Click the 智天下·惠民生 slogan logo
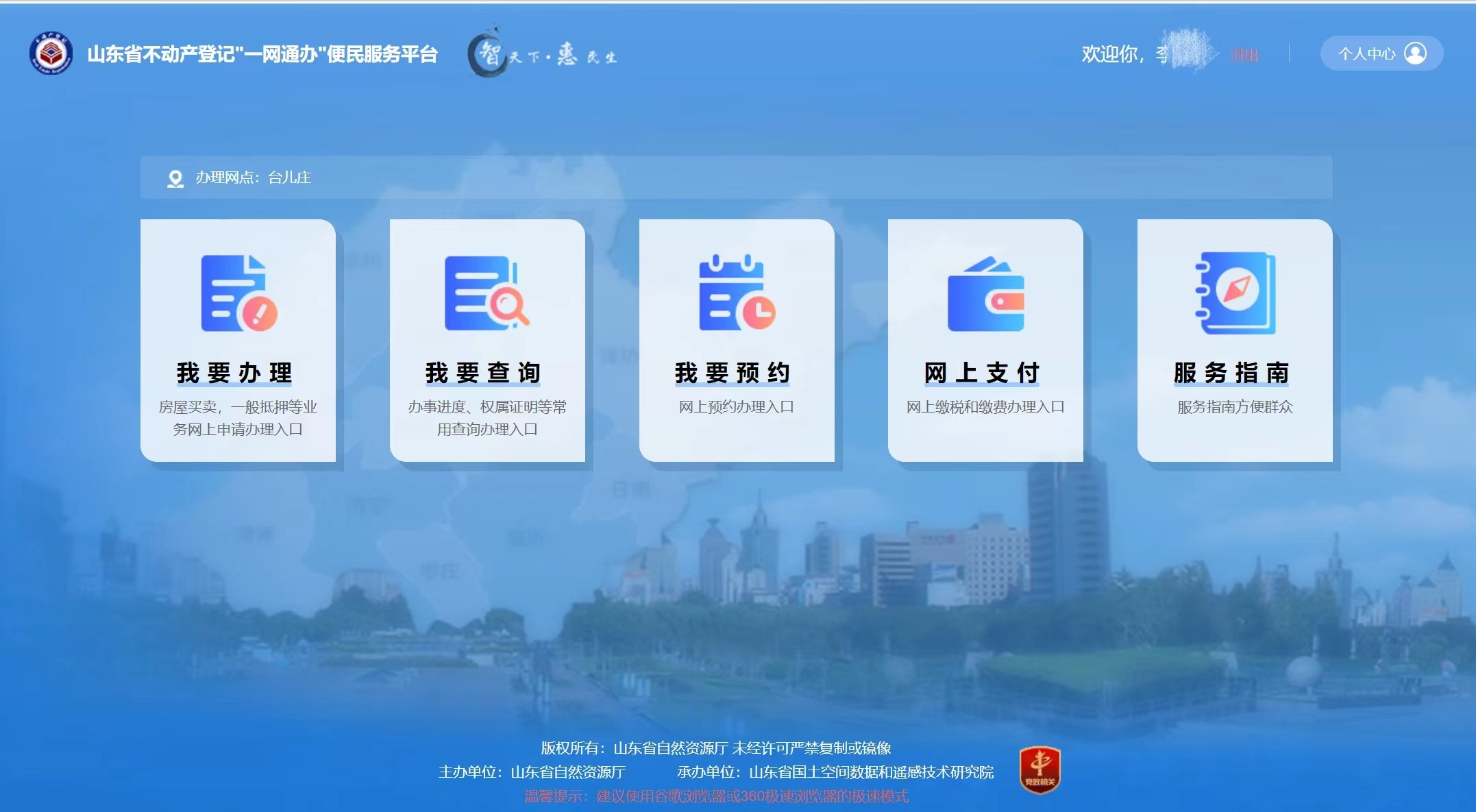The width and height of the screenshot is (1476, 812). (542, 53)
